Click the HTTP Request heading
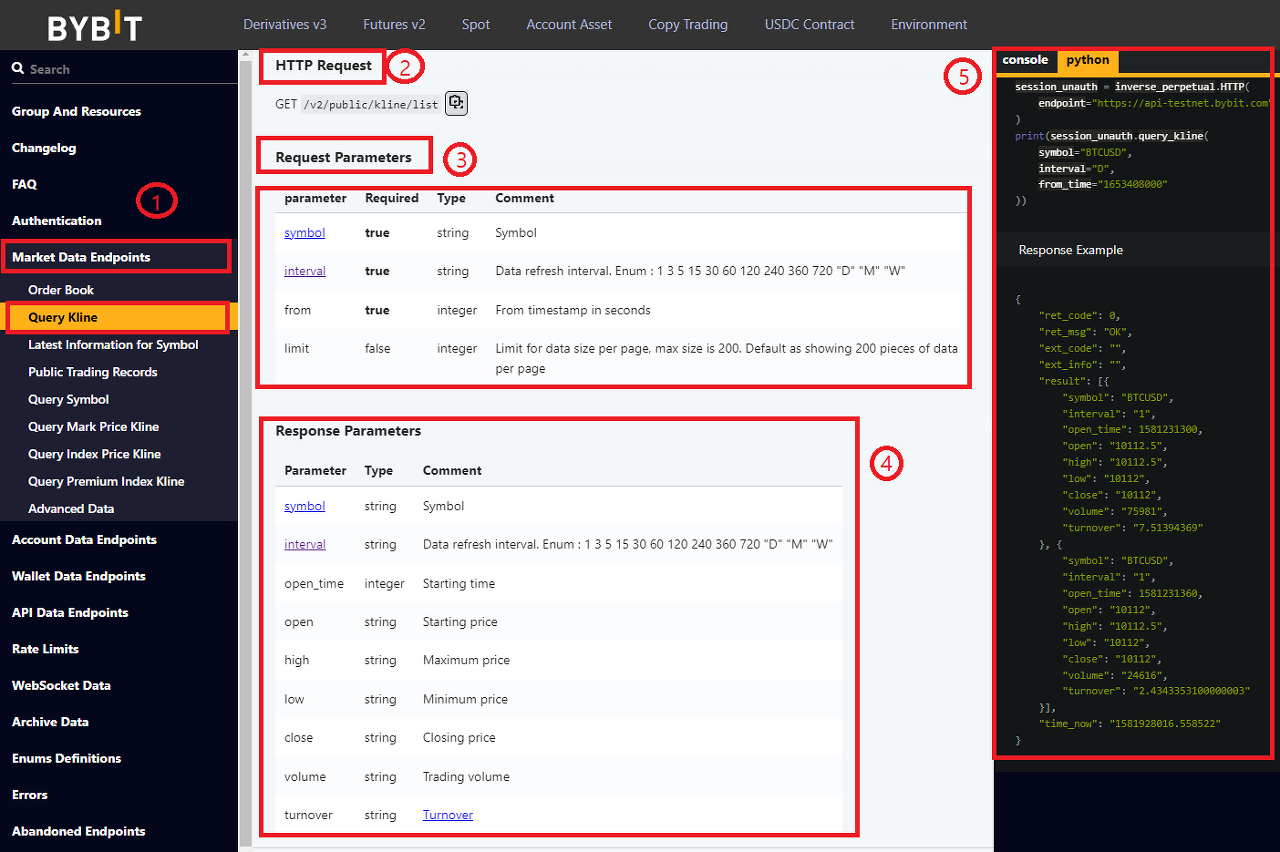This screenshot has height=852, width=1280. coord(323,66)
